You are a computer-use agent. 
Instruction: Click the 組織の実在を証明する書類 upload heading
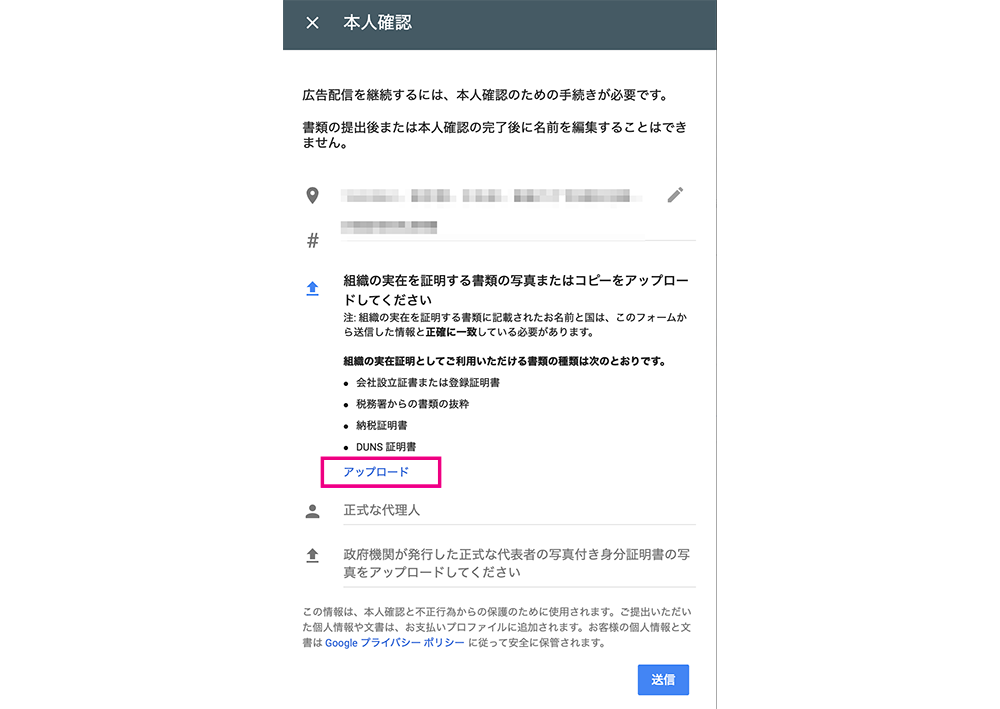tap(516, 290)
